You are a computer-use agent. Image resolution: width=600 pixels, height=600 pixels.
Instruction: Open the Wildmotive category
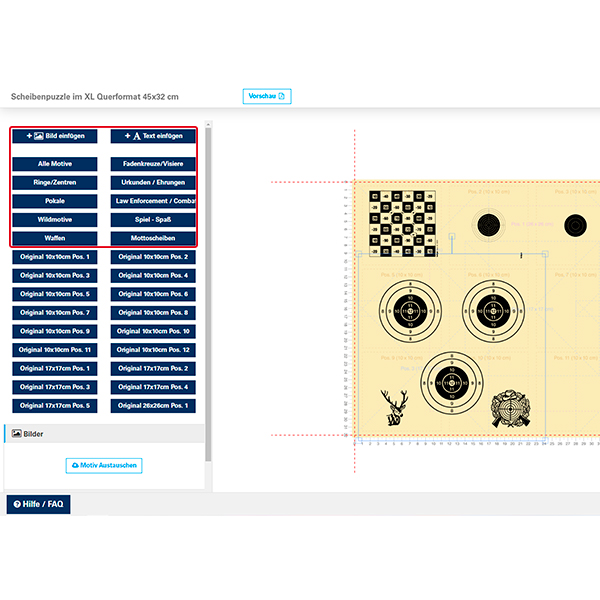[x=55, y=219]
